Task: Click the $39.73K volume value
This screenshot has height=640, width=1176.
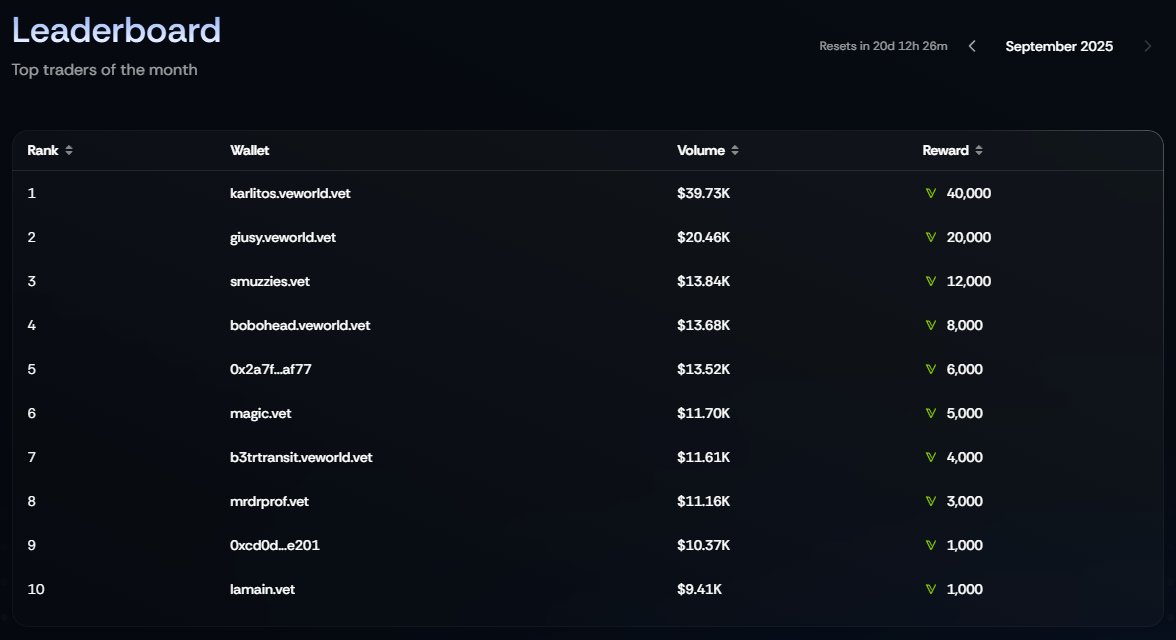Action: pyautogui.click(x=704, y=193)
